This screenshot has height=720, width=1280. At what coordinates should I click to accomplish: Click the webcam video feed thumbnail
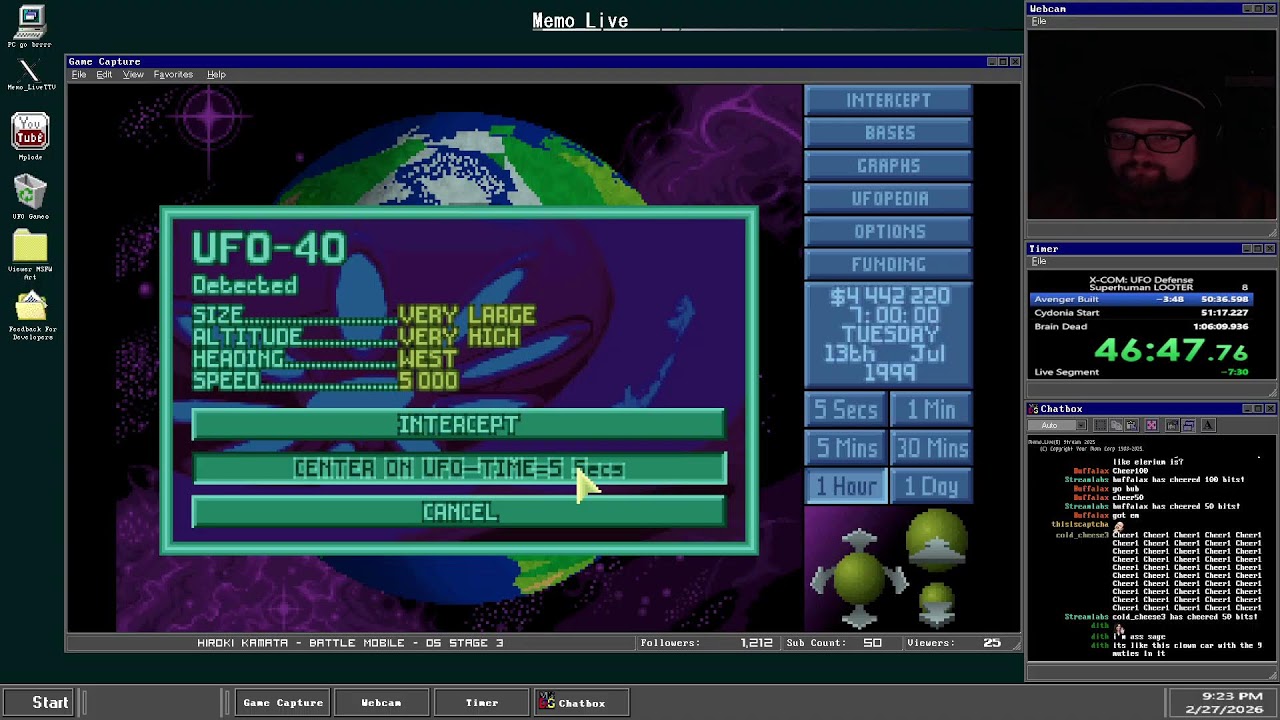tap(1151, 123)
